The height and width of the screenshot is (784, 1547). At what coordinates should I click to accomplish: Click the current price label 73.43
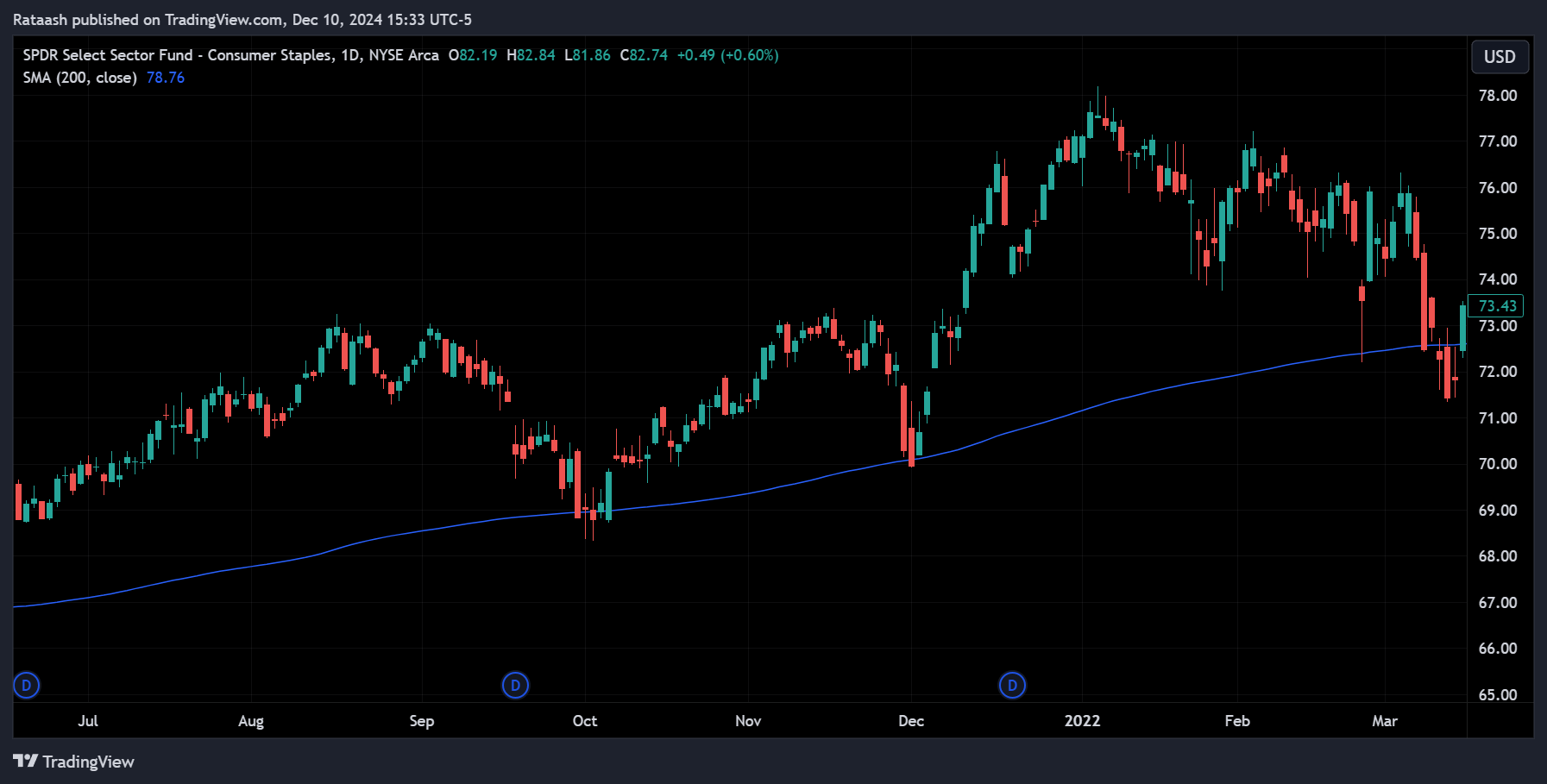tap(1497, 306)
